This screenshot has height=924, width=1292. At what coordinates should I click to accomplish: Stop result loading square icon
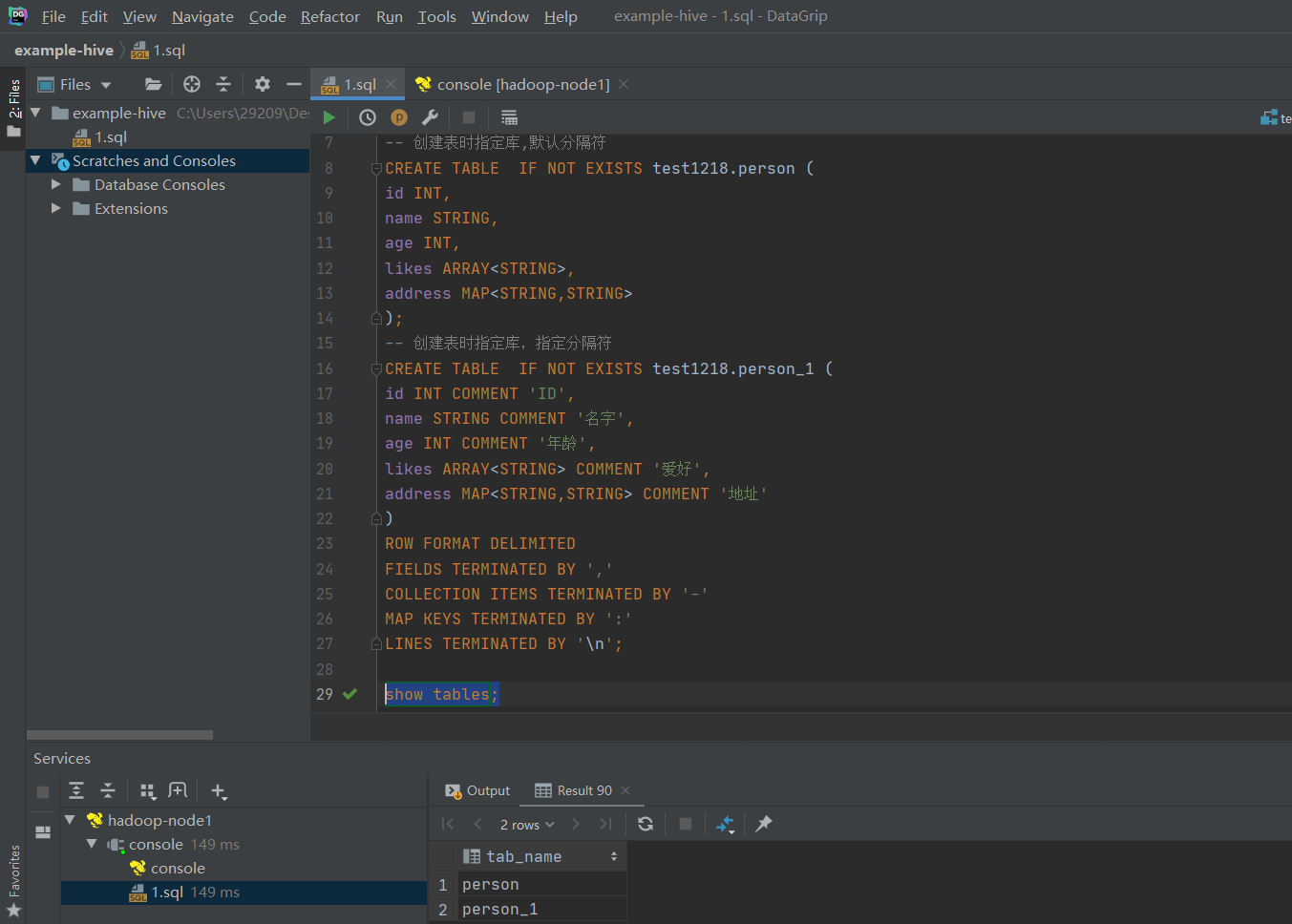point(685,824)
